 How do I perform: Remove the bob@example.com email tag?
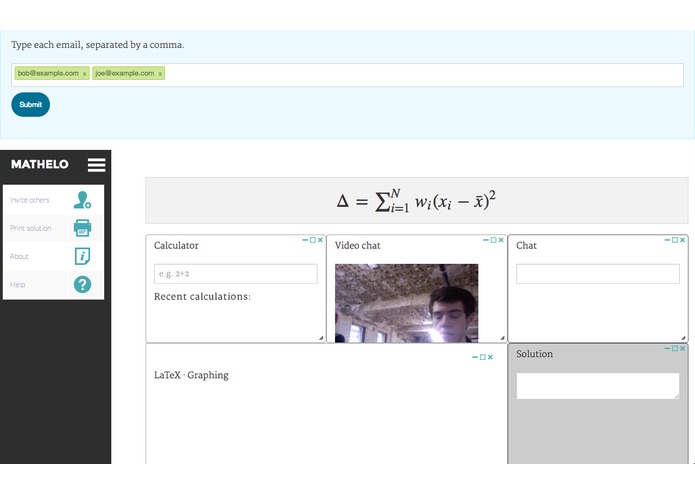pyautogui.click(x=84, y=74)
